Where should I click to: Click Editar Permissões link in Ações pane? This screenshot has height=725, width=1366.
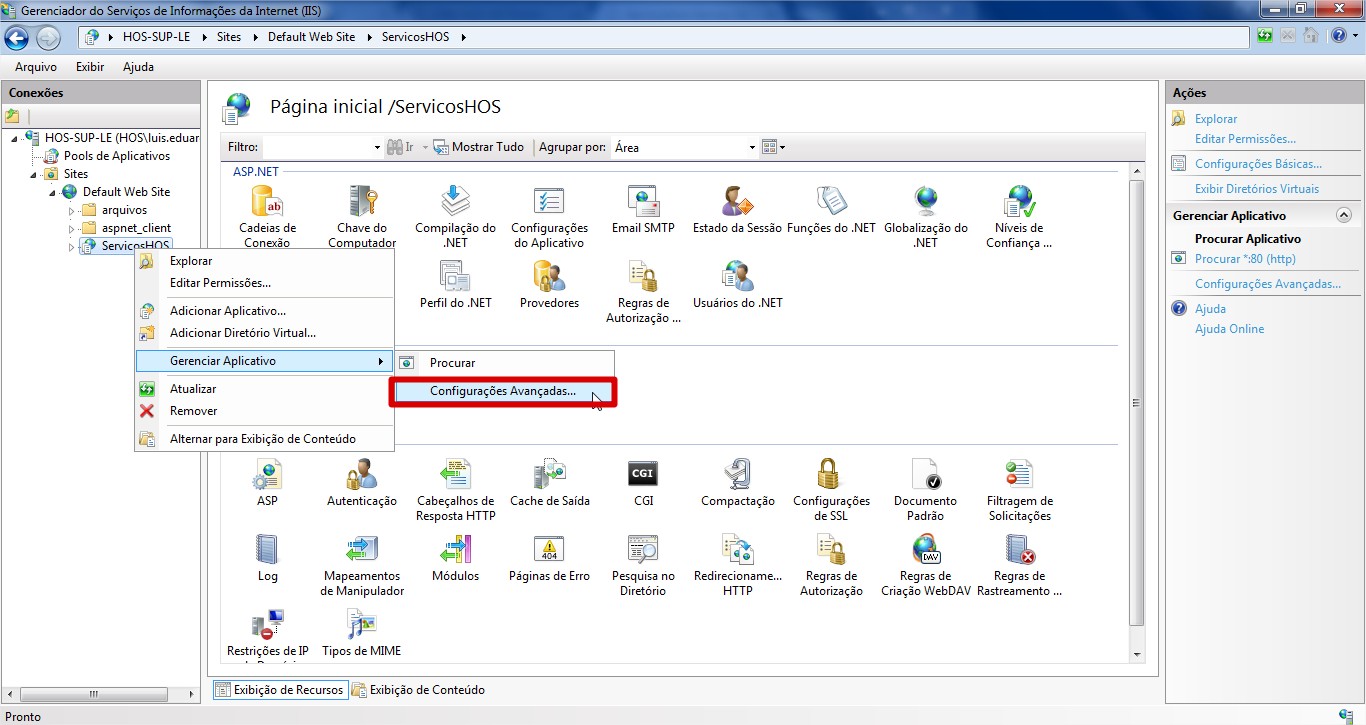click(1244, 139)
